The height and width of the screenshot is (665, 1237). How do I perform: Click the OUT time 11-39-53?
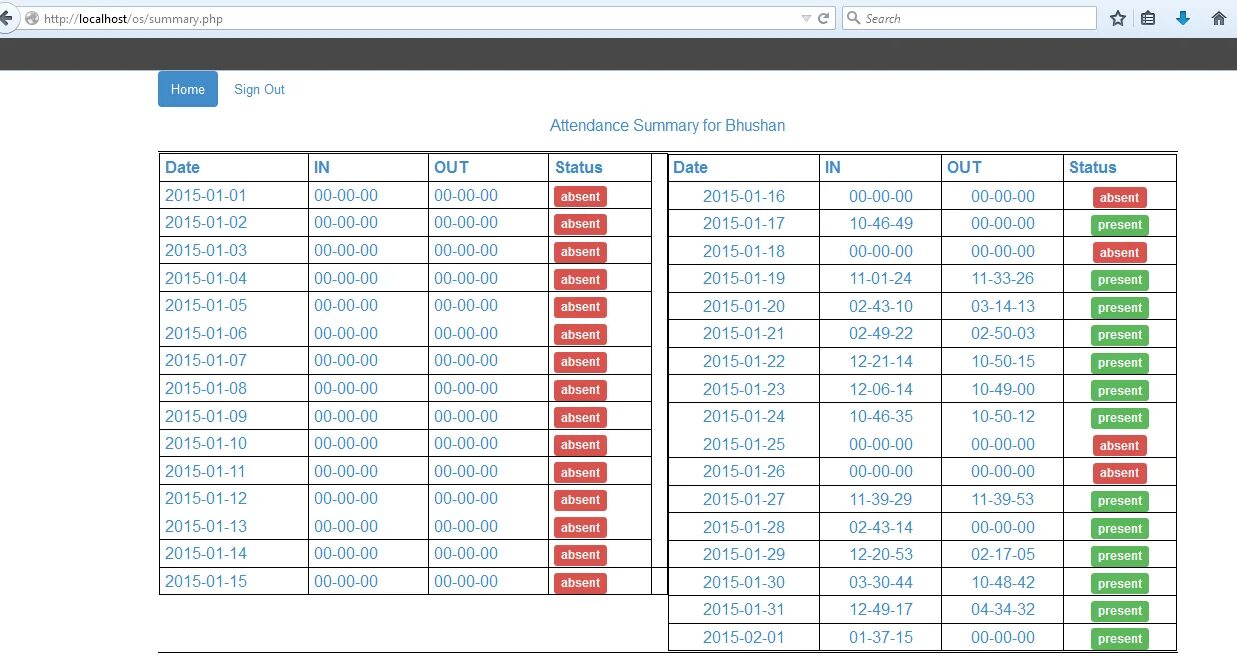(x=1003, y=500)
